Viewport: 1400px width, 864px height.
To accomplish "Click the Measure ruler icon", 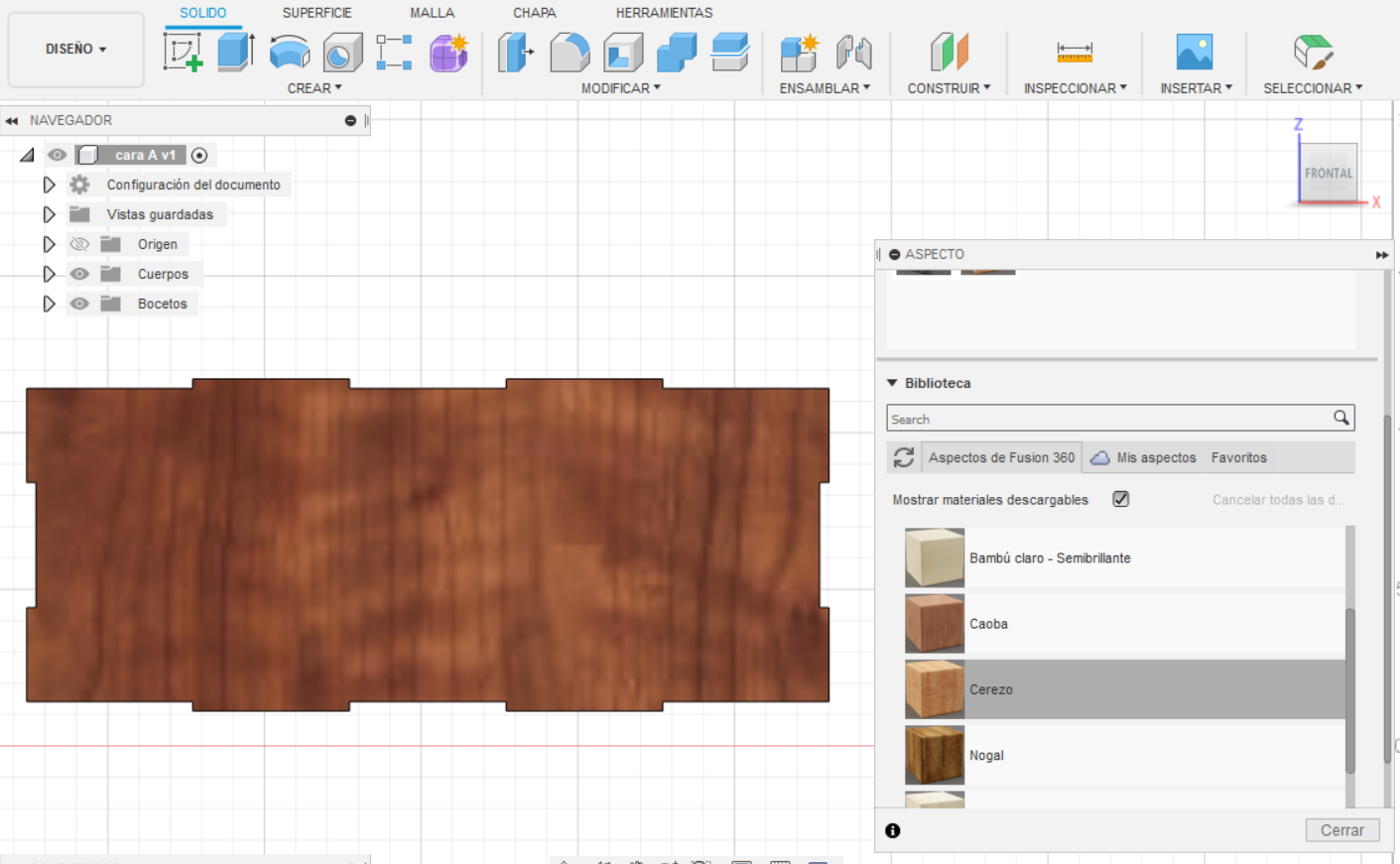I will pyautogui.click(x=1074, y=52).
